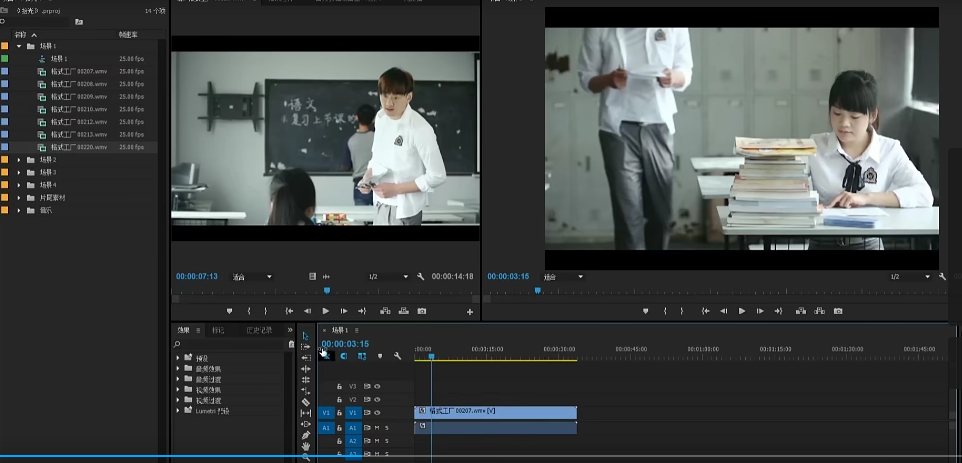Select the Pen tool
This screenshot has height=463, width=962.
306,435
